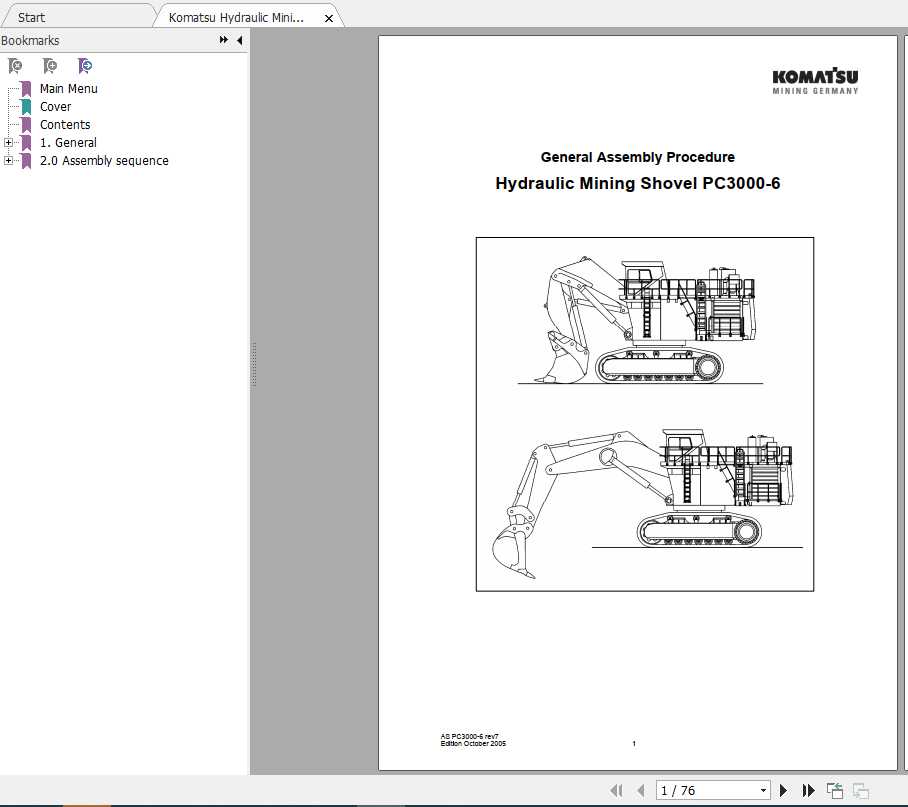This screenshot has height=807, width=908.
Task: Open the page number dropdown arrow
Action: click(x=763, y=790)
